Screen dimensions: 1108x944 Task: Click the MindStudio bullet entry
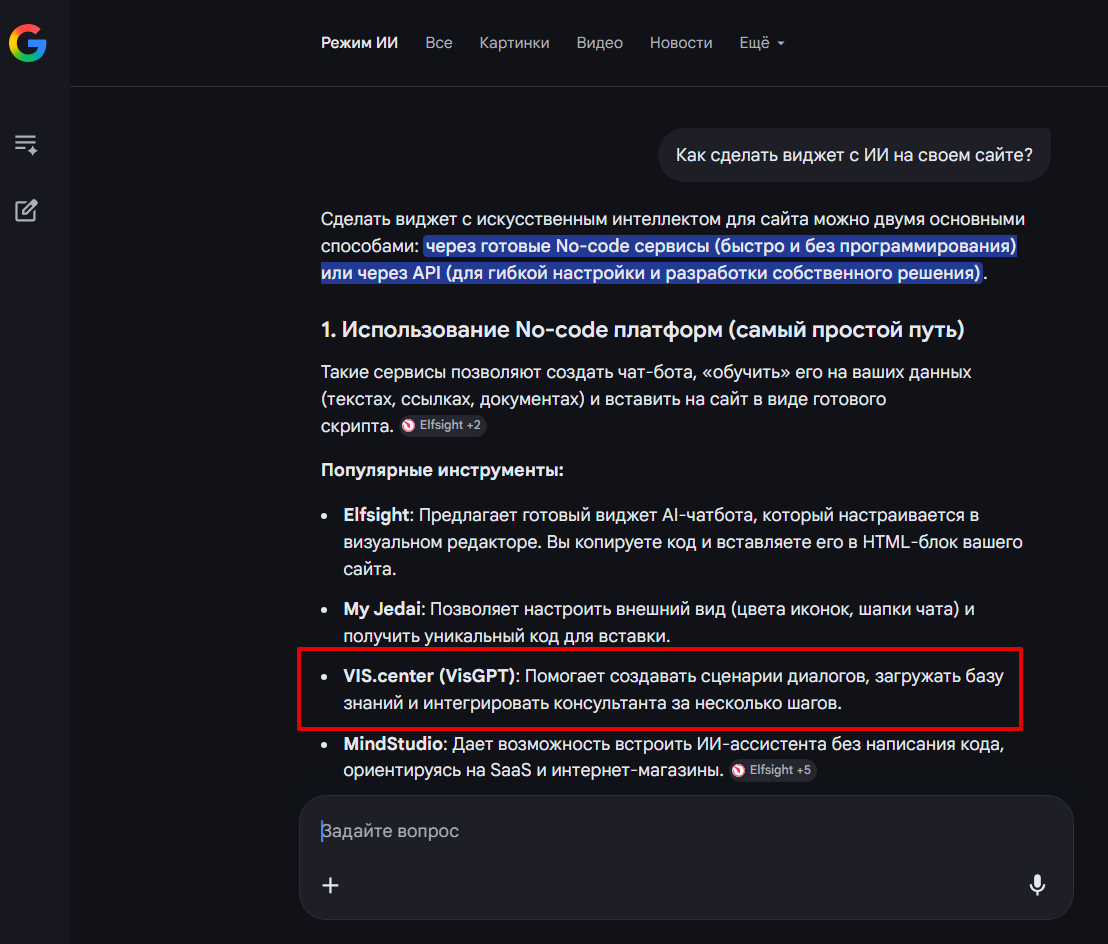(660, 757)
